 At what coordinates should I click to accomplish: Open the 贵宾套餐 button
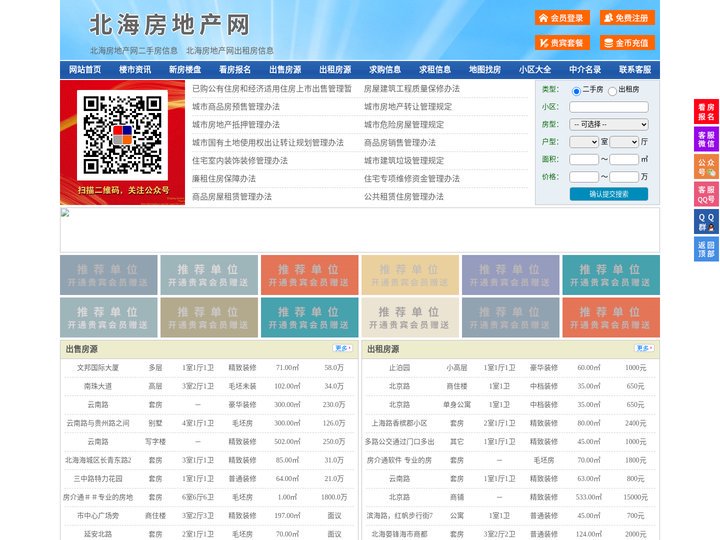562,43
